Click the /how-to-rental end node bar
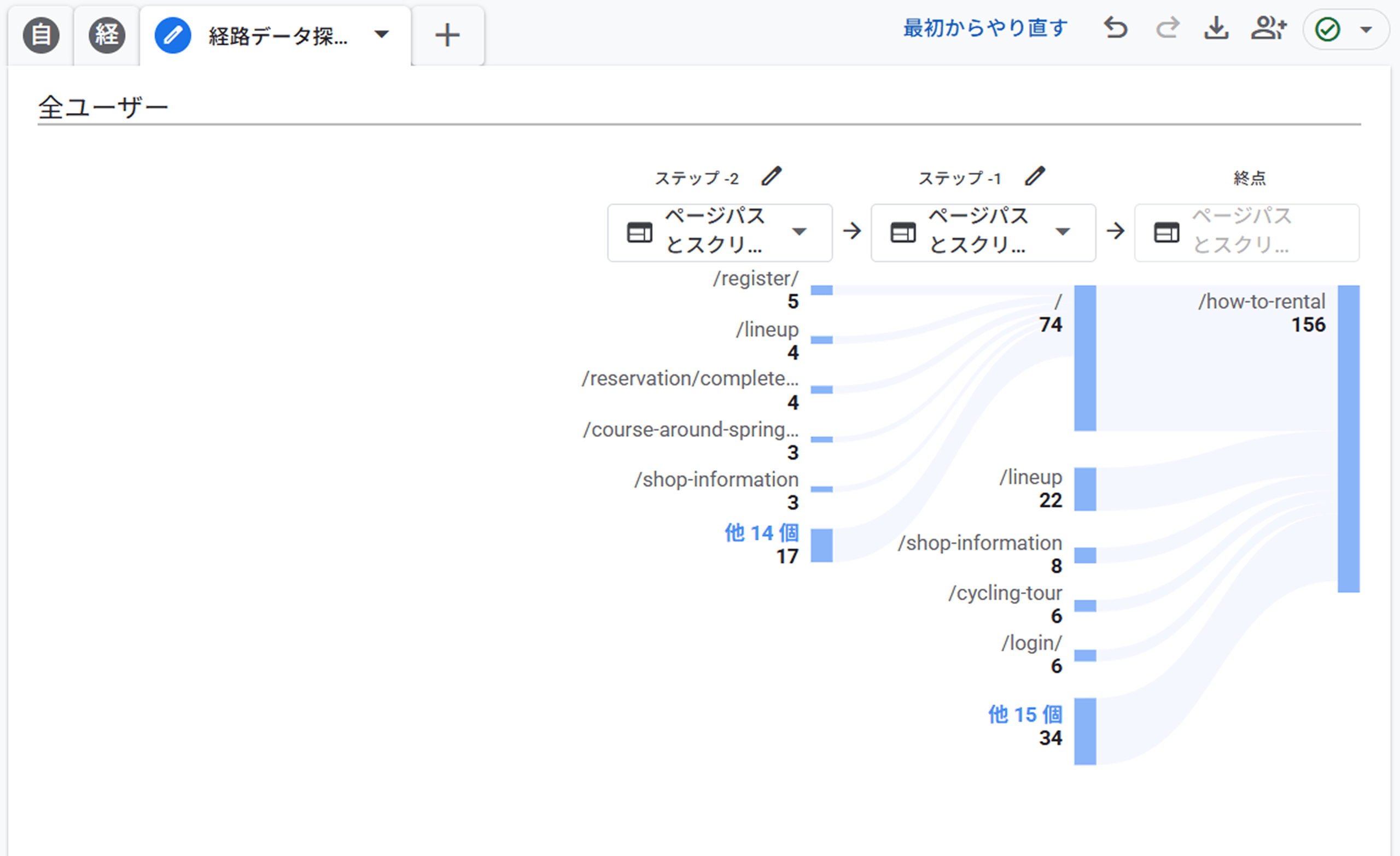This screenshot has width=1400, height=856. 1349,438
